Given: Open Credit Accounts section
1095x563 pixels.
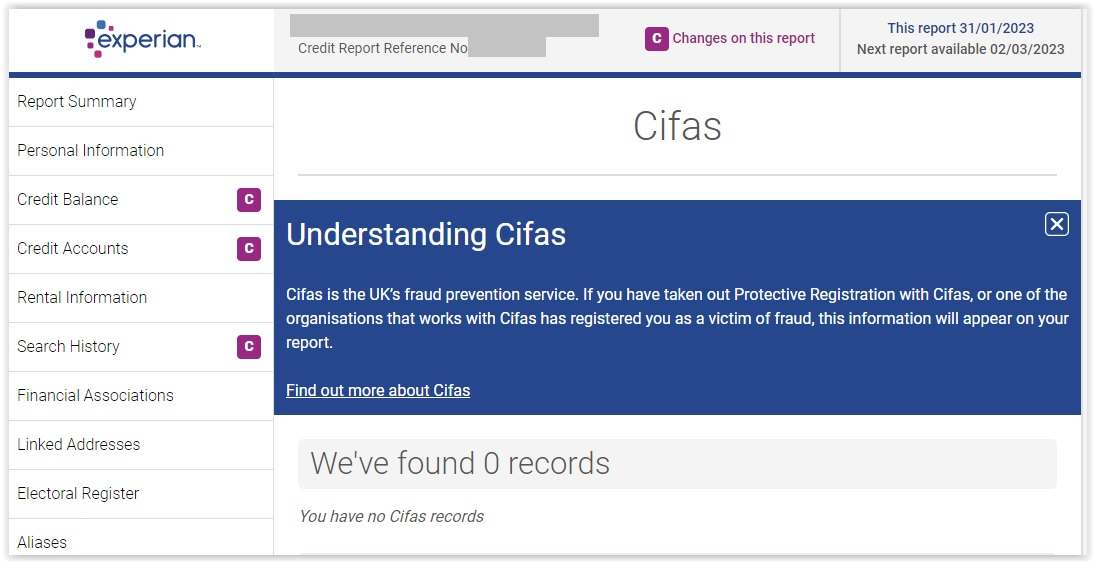Looking at the screenshot, I should pyautogui.click(x=141, y=249).
